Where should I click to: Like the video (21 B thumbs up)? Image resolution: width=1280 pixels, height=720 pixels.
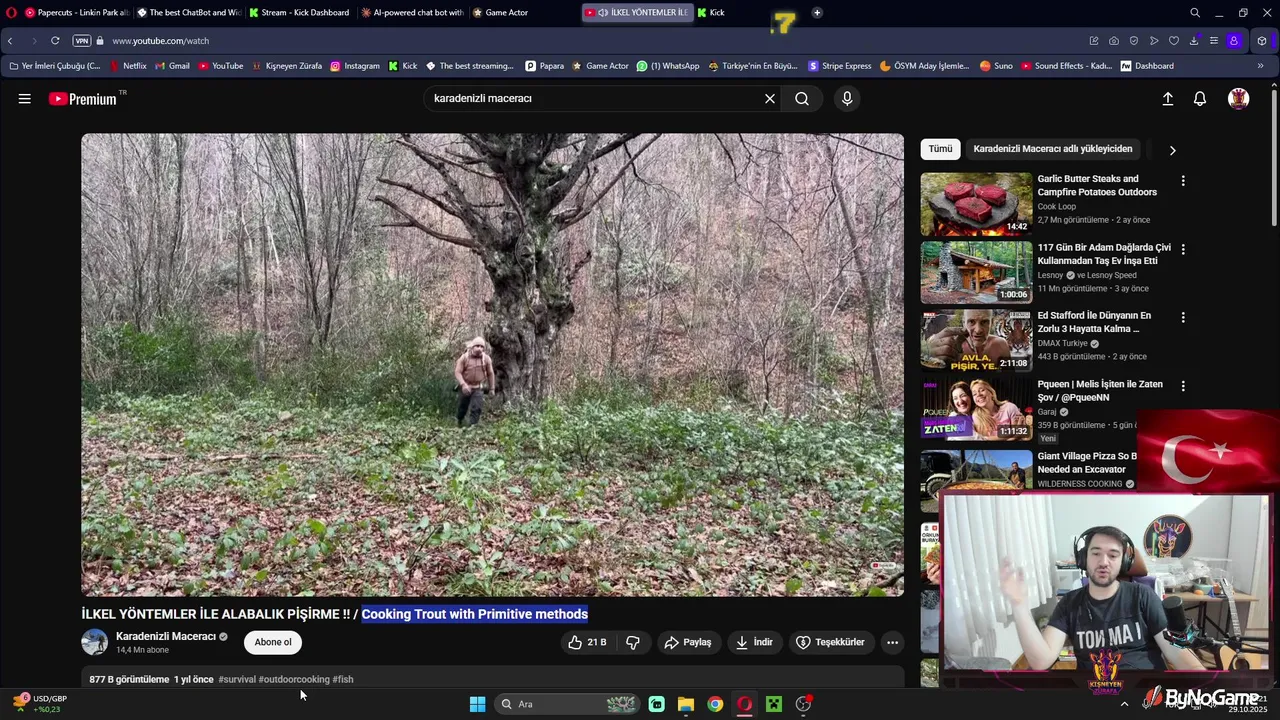pos(588,642)
